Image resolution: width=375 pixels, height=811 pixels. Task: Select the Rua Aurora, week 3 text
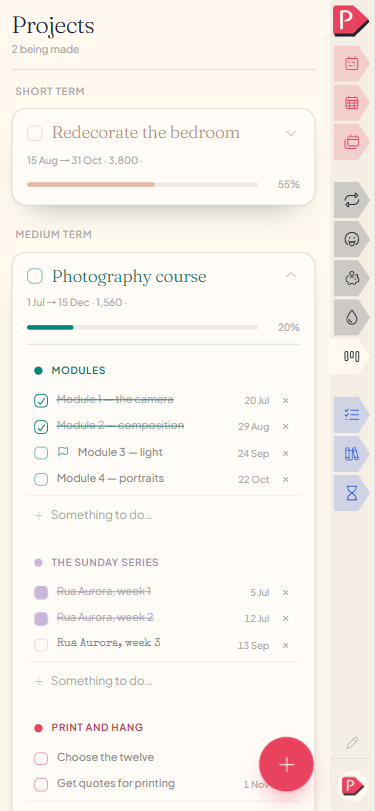click(x=109, y=643)
